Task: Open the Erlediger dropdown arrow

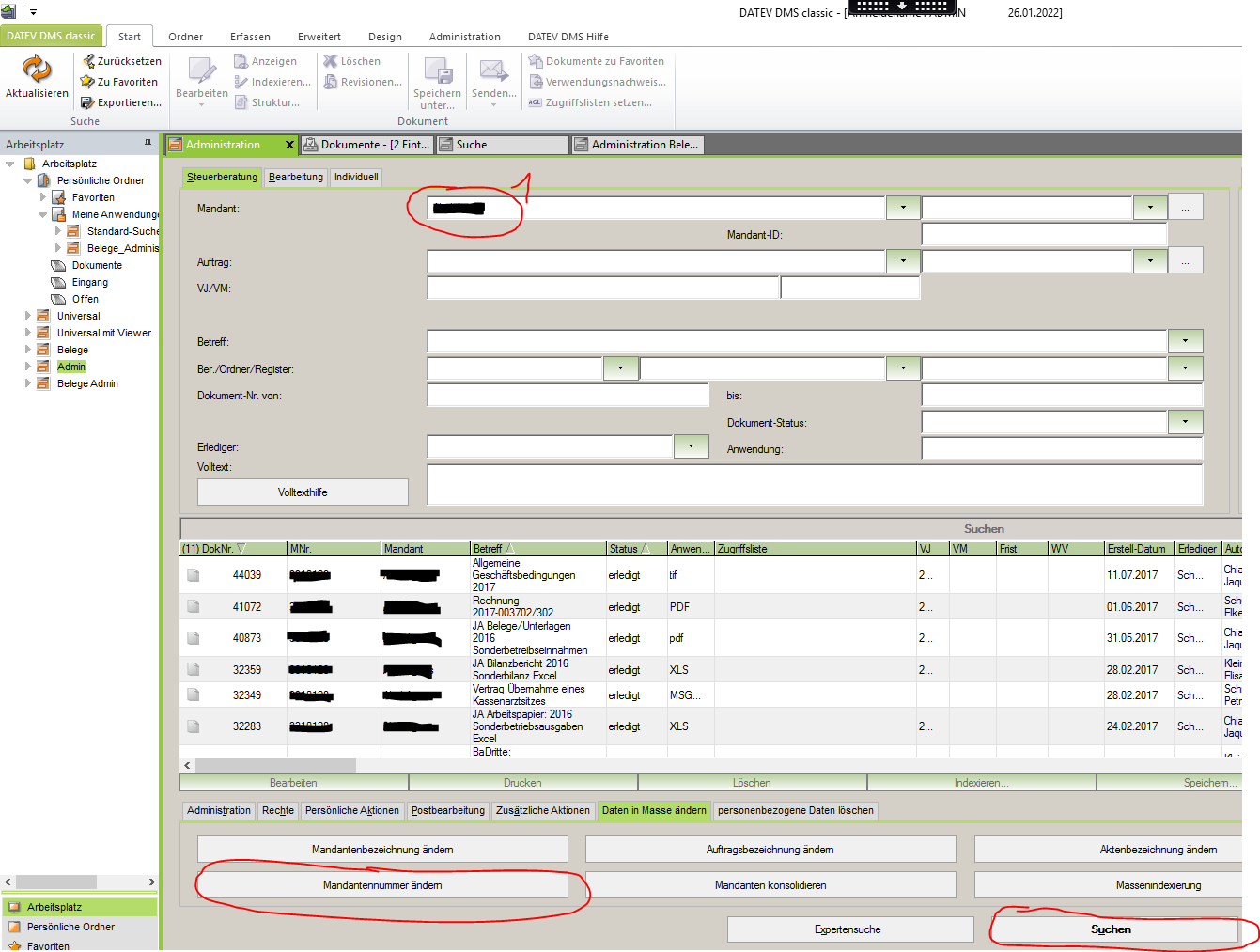Action: (x=692, y=446)
